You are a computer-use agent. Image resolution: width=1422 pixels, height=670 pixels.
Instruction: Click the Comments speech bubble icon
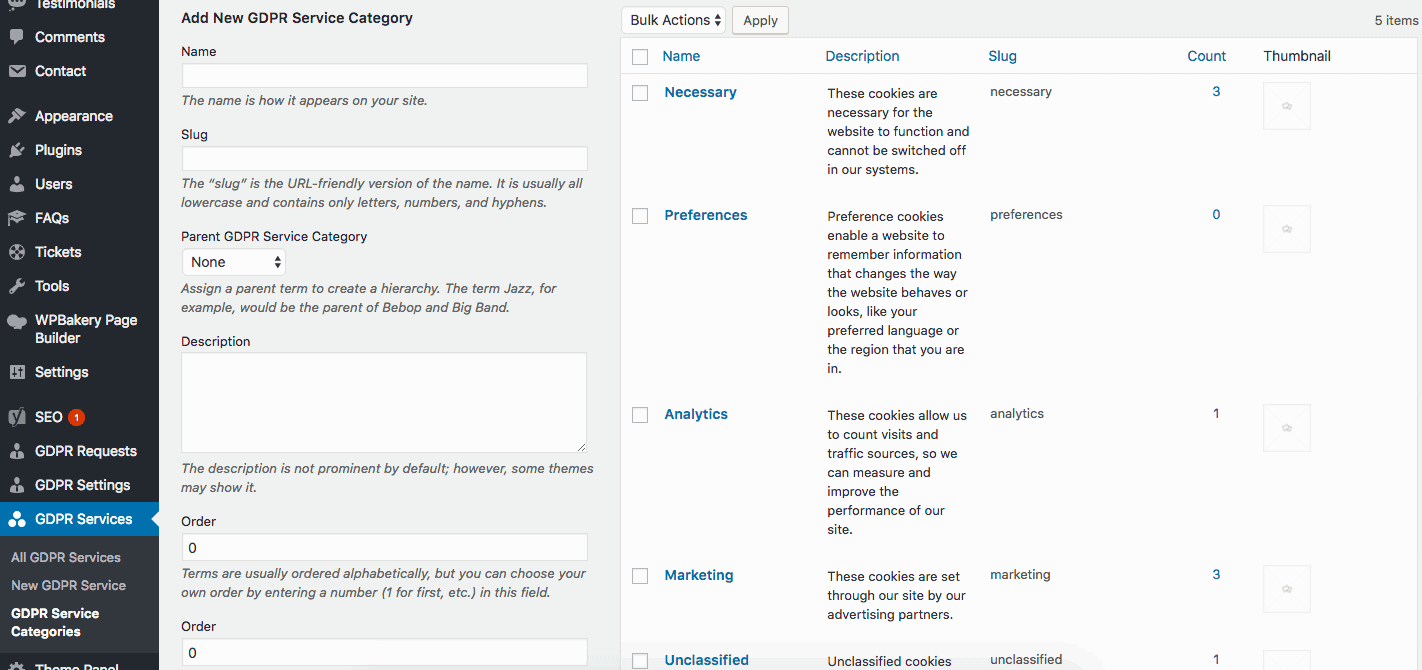[17, 37]
